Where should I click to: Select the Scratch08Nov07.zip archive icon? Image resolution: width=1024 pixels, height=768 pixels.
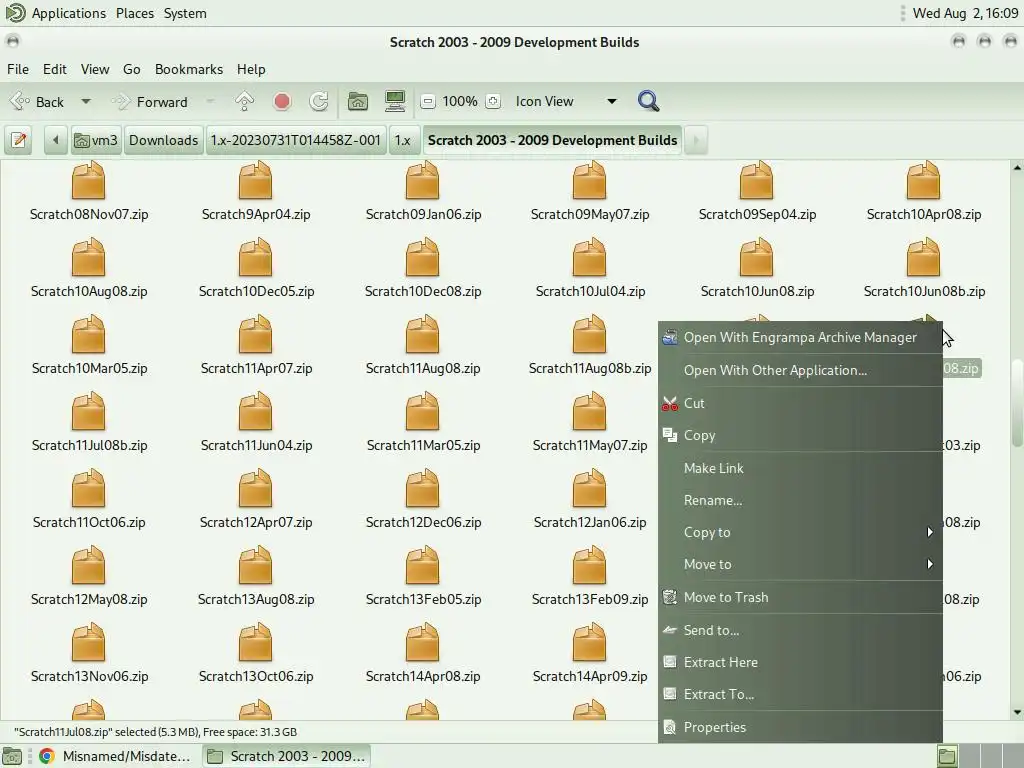(x=88, y=181)
